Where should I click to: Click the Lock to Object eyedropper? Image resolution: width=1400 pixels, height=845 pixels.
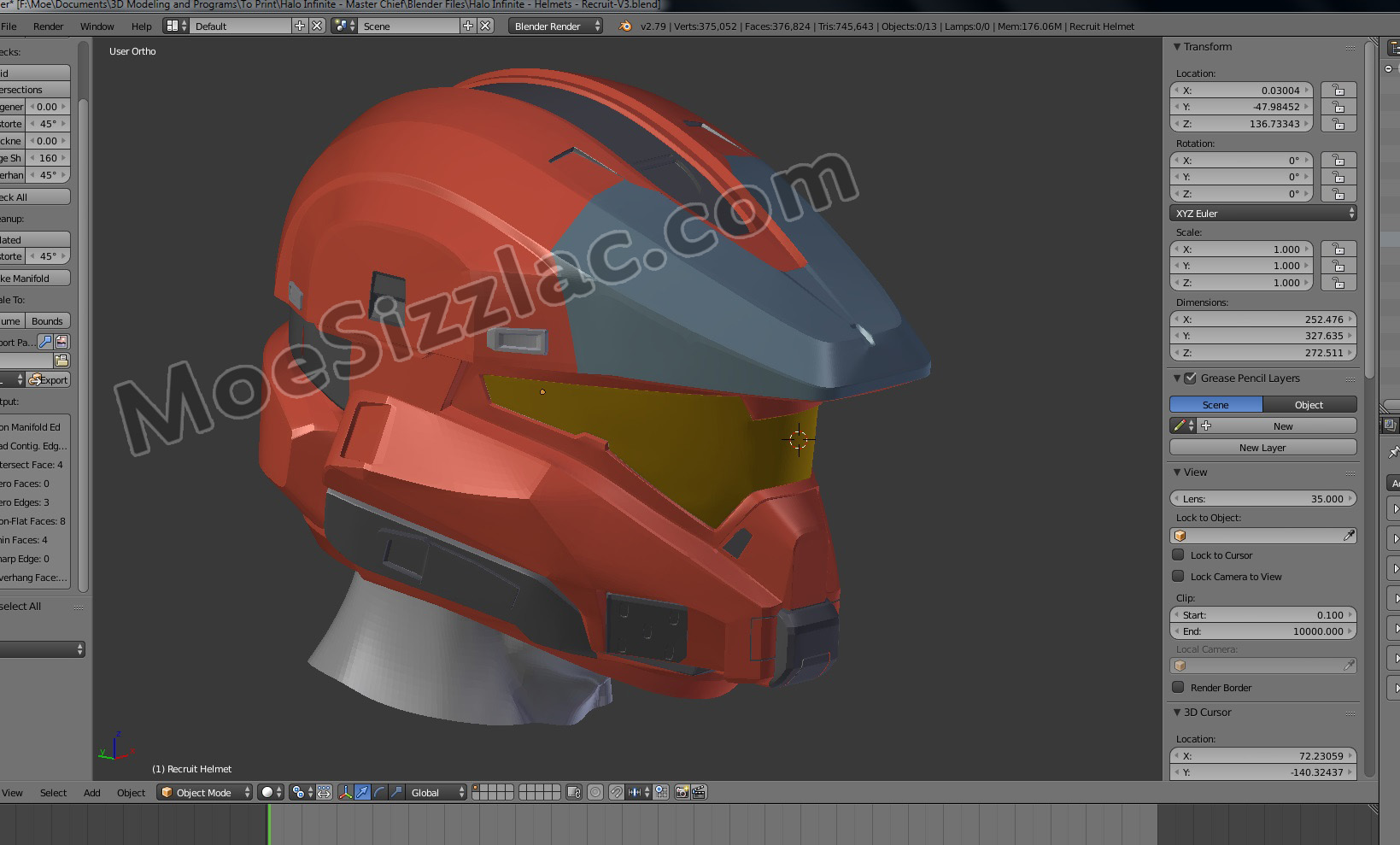coord(1349,536)
